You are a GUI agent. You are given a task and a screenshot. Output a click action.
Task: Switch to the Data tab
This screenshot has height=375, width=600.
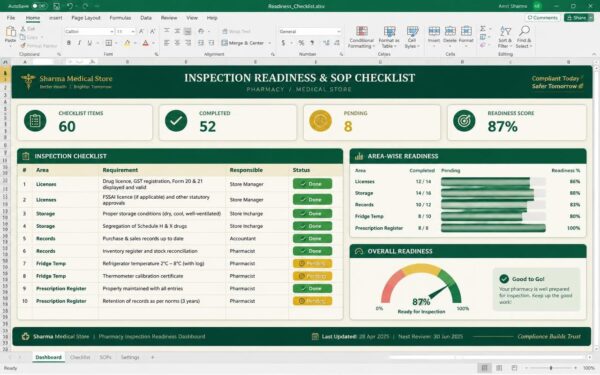pos(146,18)
